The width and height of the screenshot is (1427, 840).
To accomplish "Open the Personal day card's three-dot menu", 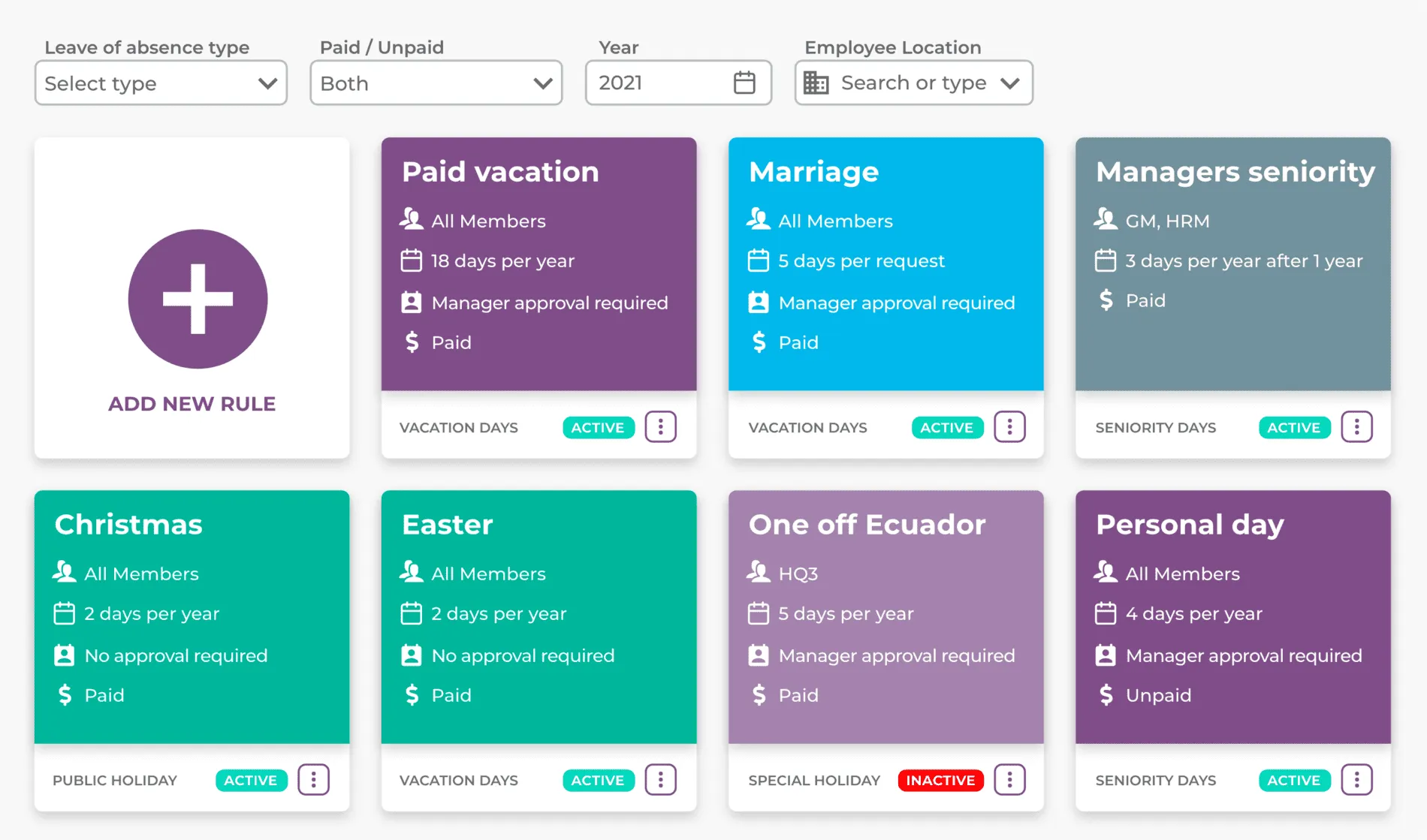I will [1356, 780].
